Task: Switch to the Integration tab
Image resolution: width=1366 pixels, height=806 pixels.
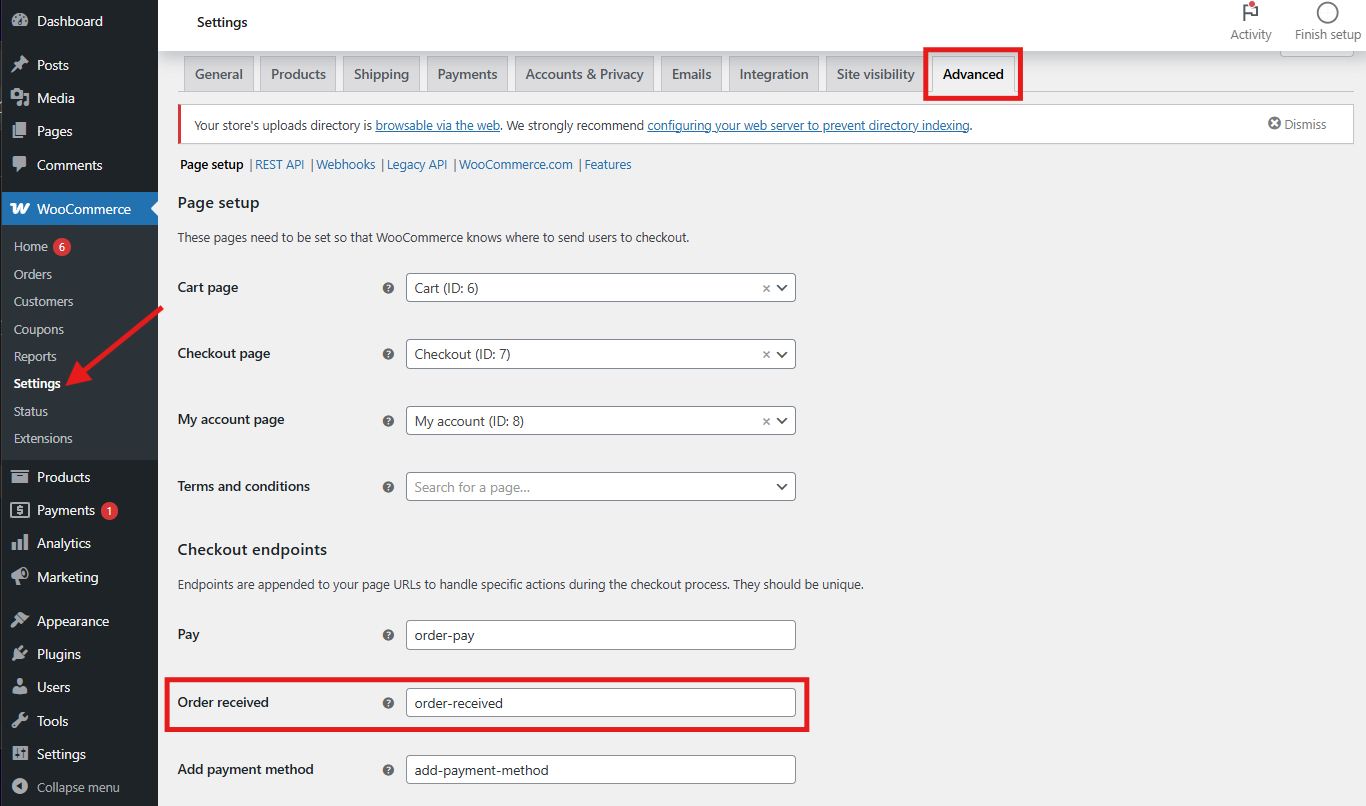Action: click(x=774, y=74)
